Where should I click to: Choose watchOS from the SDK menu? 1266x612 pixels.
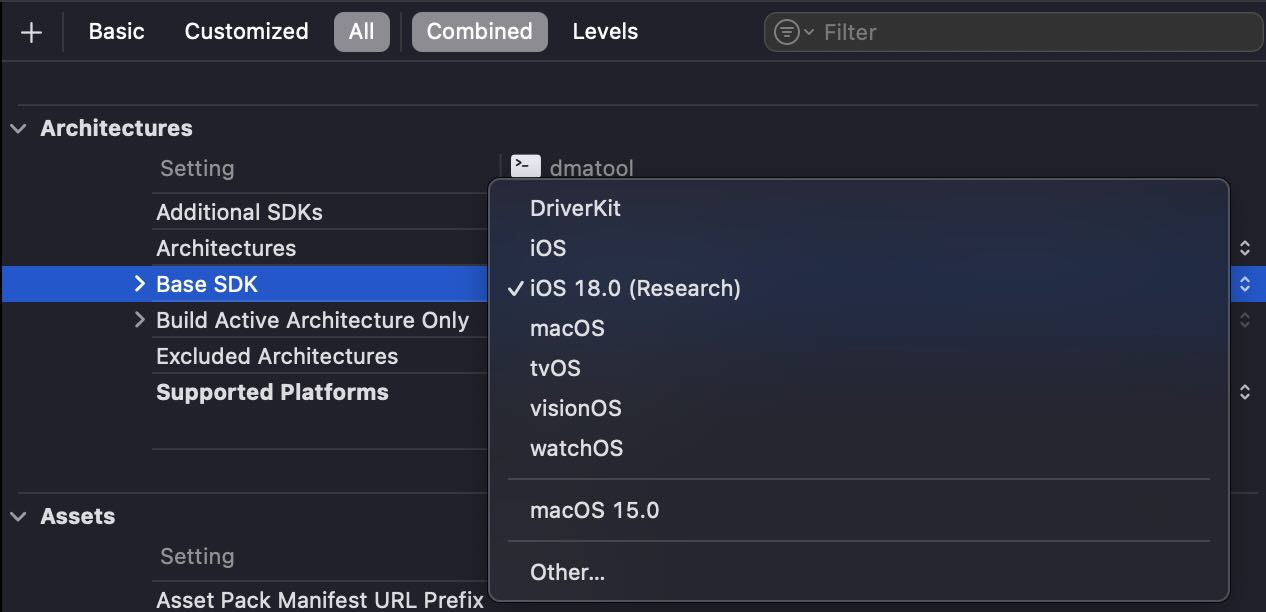tap(859, 448)
